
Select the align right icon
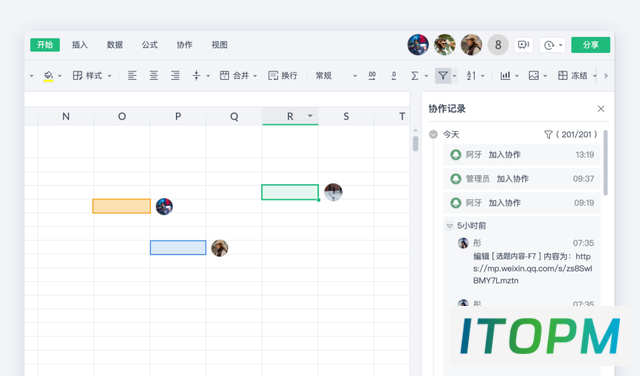[175, 76]
